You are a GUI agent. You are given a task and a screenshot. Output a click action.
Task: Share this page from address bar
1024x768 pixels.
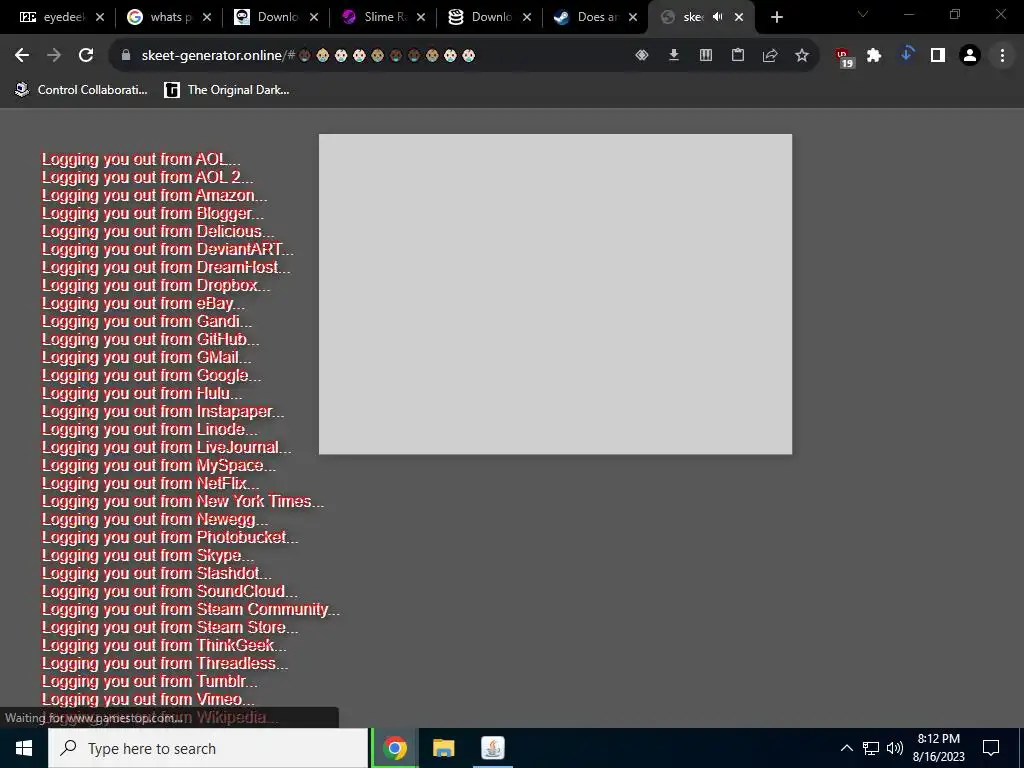click(770, 56)
